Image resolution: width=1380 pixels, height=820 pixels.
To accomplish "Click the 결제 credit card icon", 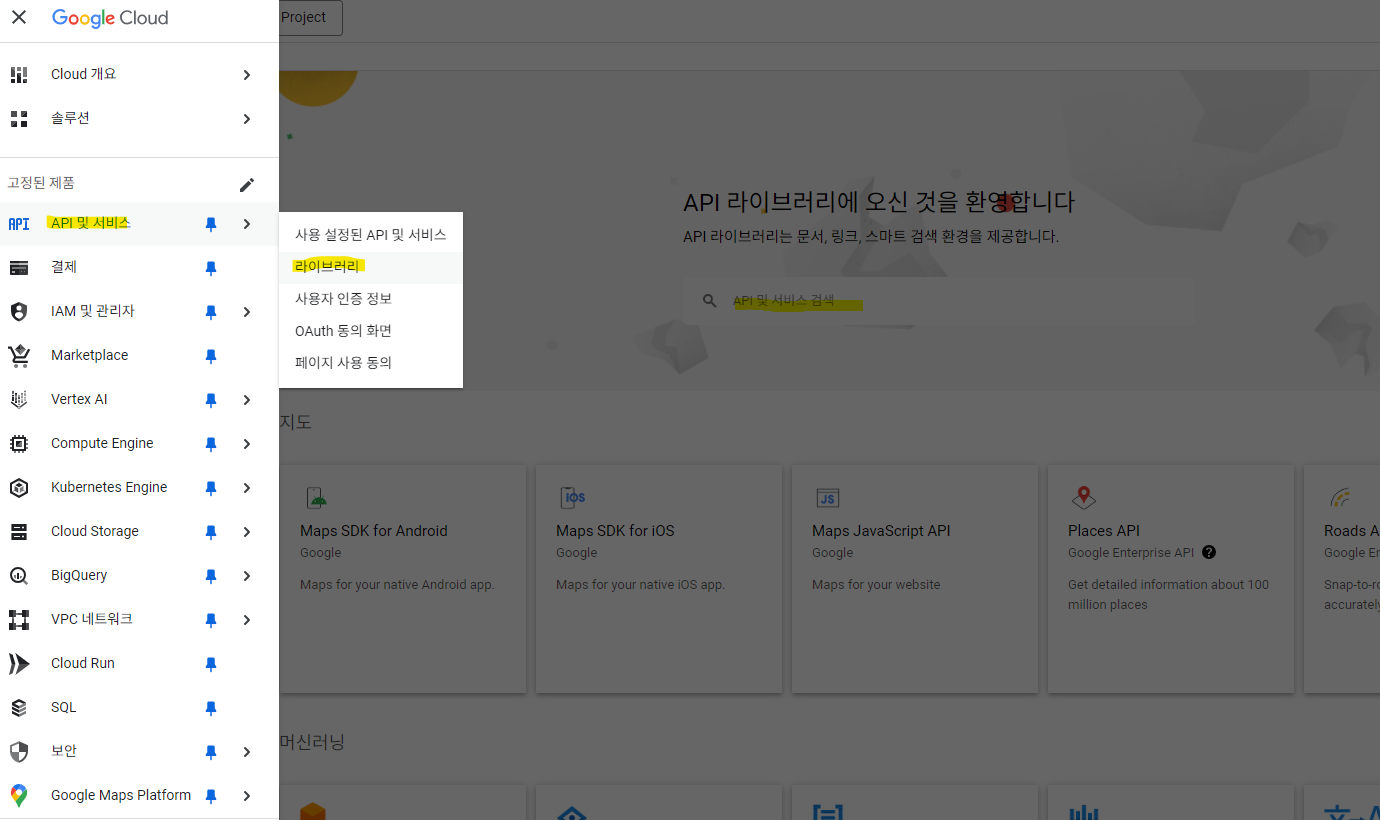I will (x=19, y=268).
